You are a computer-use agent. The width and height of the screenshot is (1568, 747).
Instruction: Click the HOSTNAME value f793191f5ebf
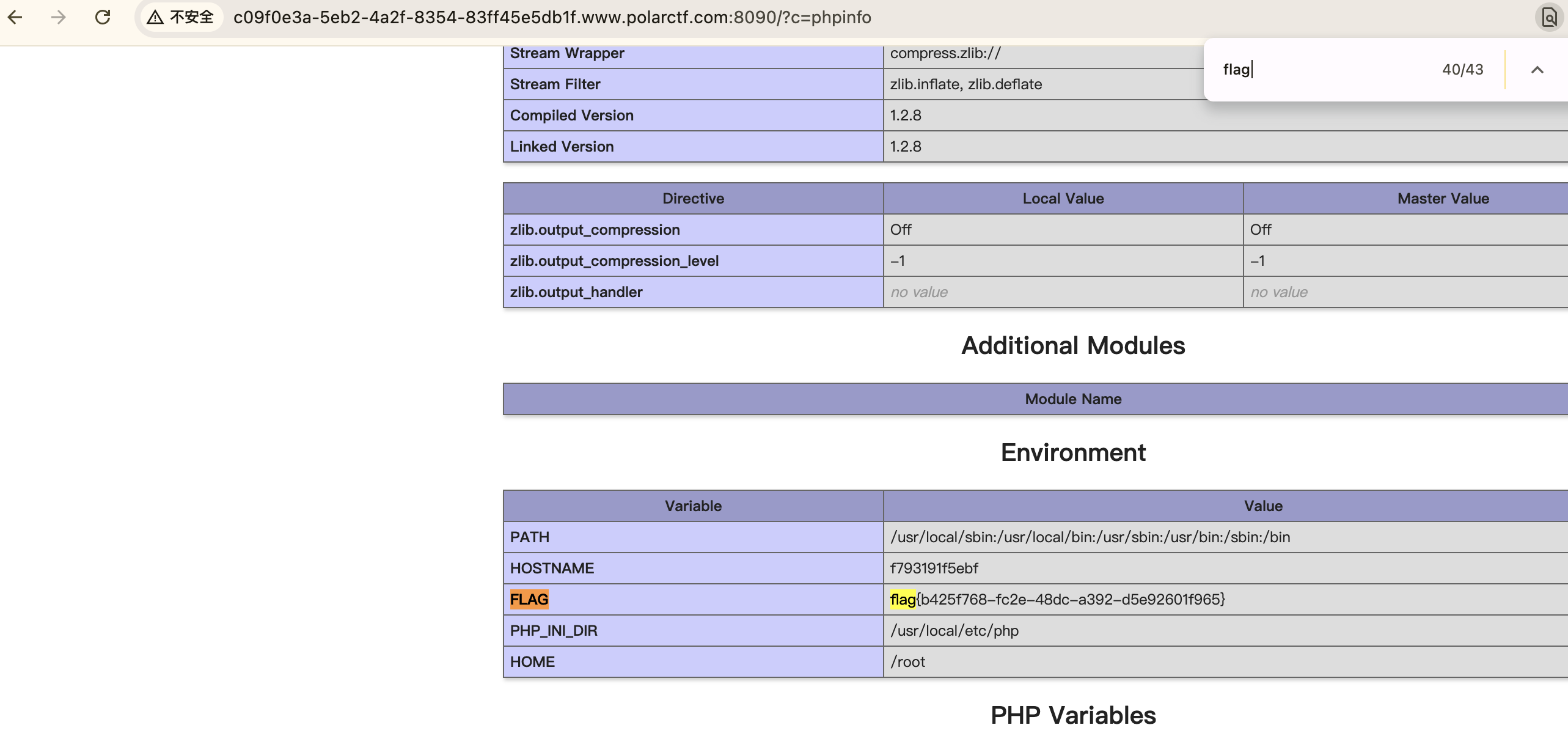coord(934,569)
